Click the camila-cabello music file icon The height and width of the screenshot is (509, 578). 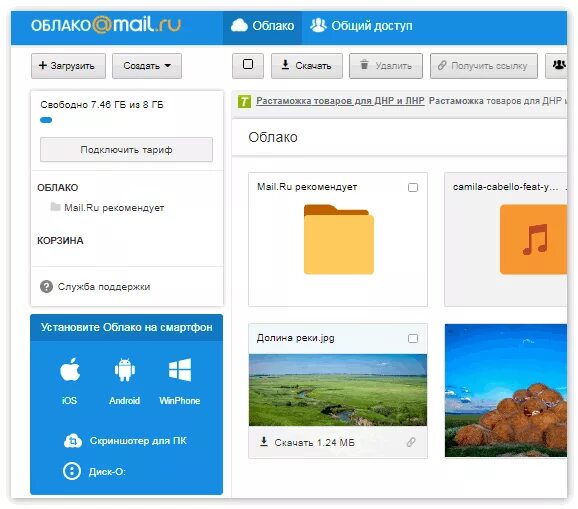coord(533,240)
